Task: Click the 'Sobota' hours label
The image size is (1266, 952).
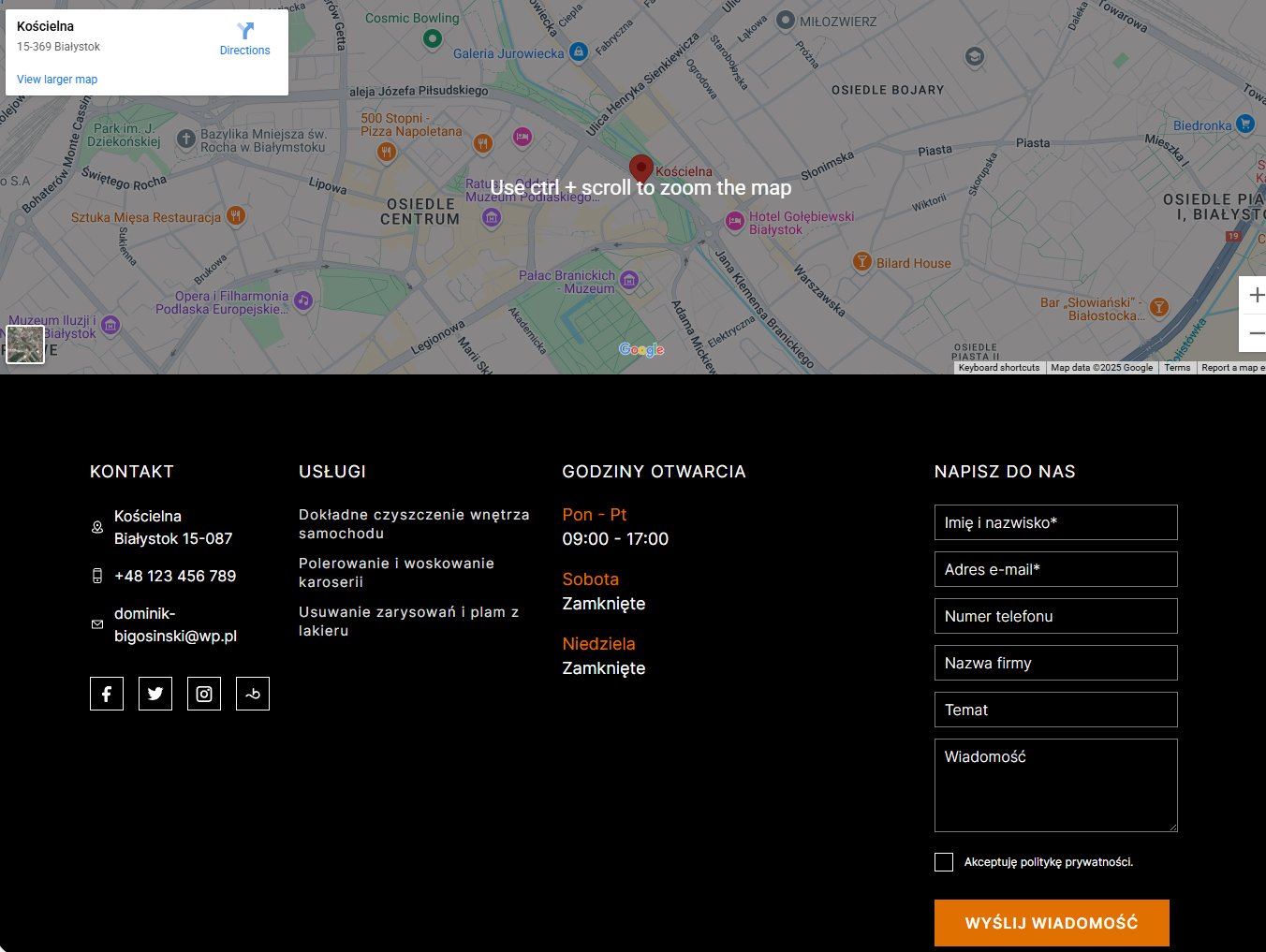Action: [x=591, y=579]
